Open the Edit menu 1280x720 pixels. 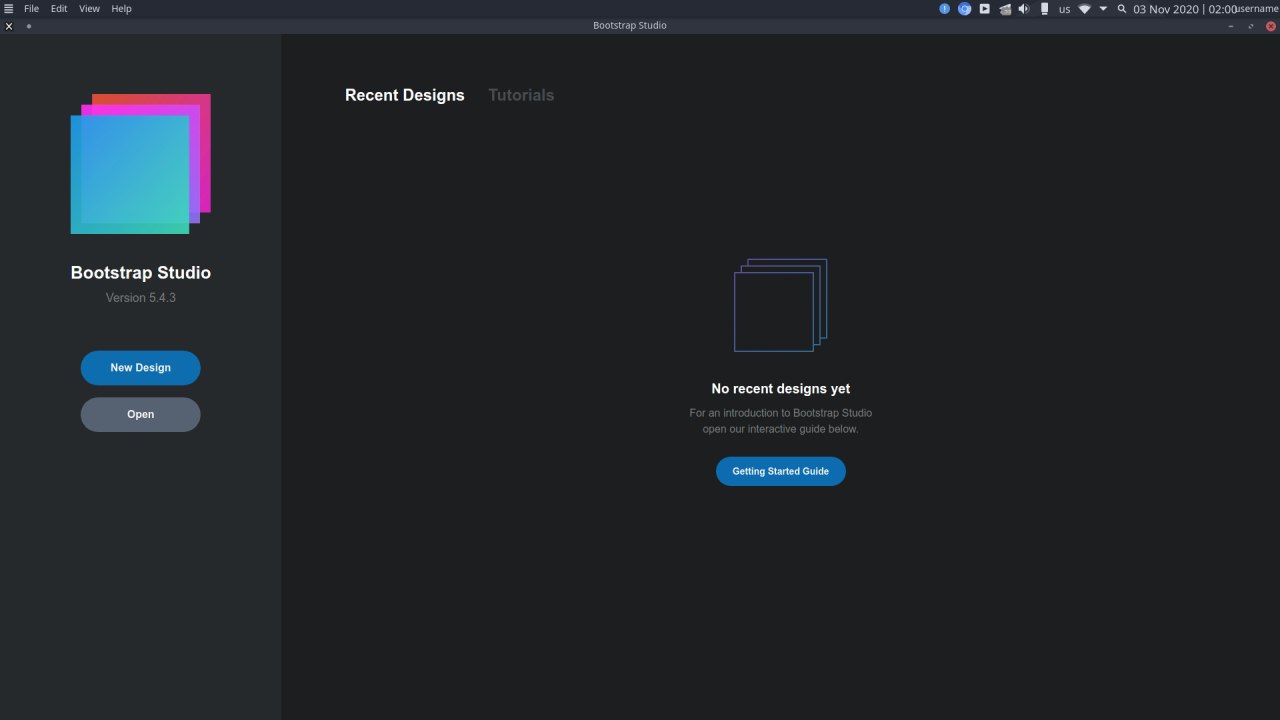tap(60, 8)
